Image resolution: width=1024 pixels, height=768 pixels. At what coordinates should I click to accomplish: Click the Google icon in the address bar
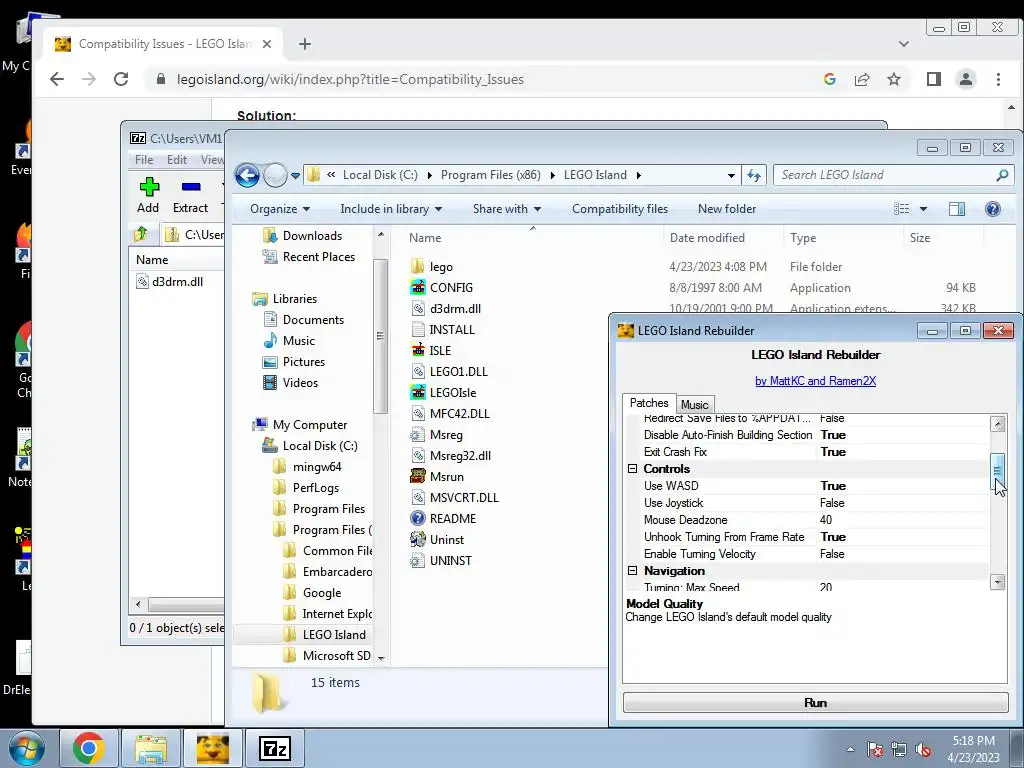pos(829,79)
